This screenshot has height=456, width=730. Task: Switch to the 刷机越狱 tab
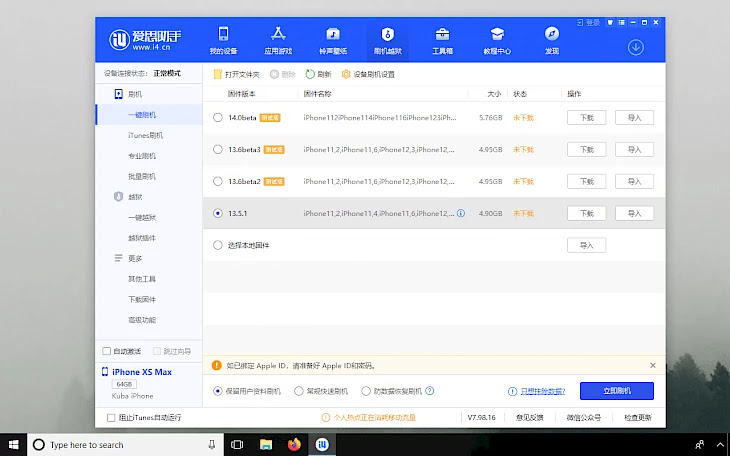pos(387,40)
